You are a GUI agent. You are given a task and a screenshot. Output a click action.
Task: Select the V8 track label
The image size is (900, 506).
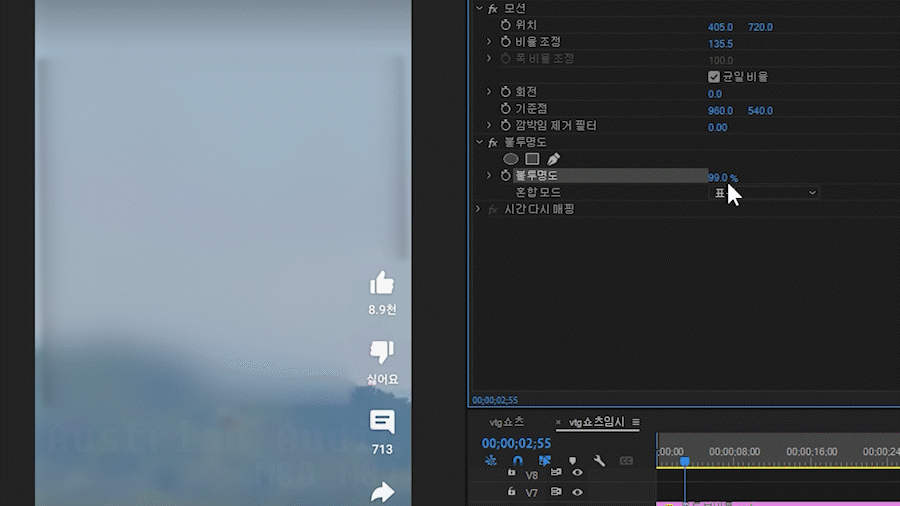[x=532, y=475]
